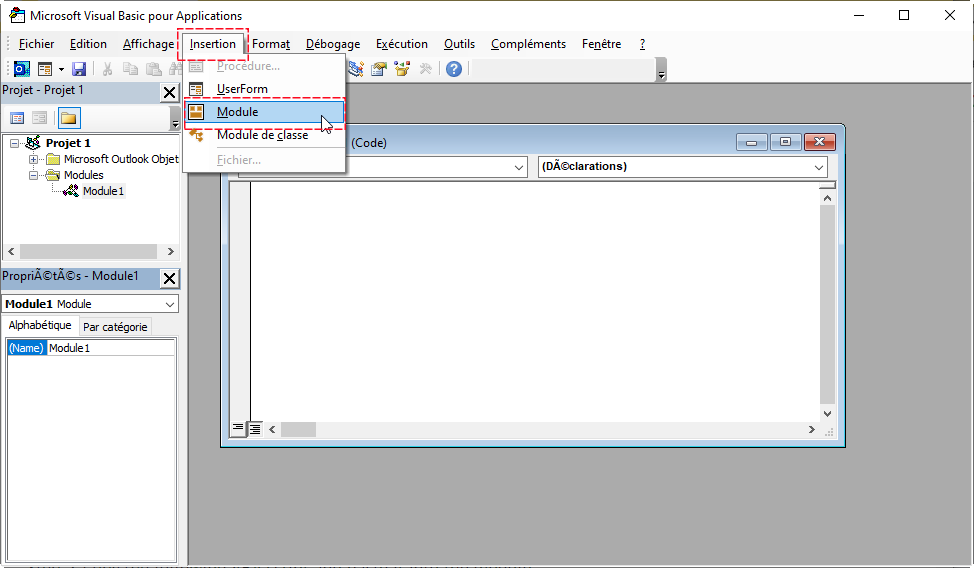Screen dimensions: 974x568
Task: Select Microsoft Outlook Objet folder in tree
Action: [121, 159]
